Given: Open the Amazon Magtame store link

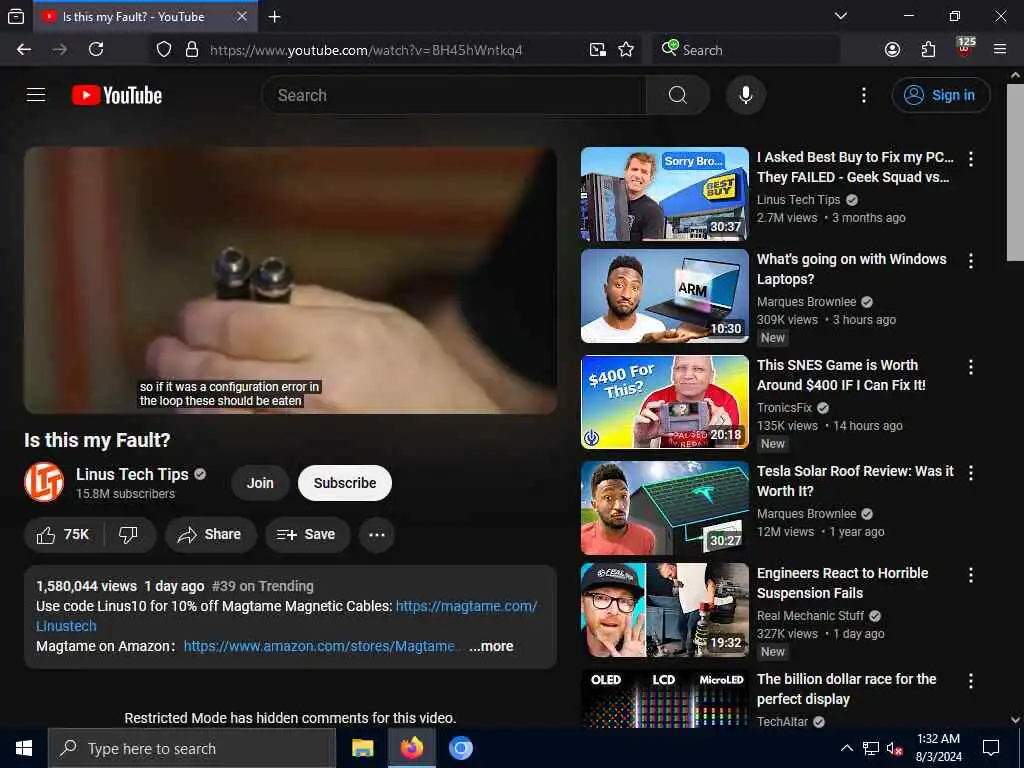Looking at the screenshot, I should tap(319, 647).
